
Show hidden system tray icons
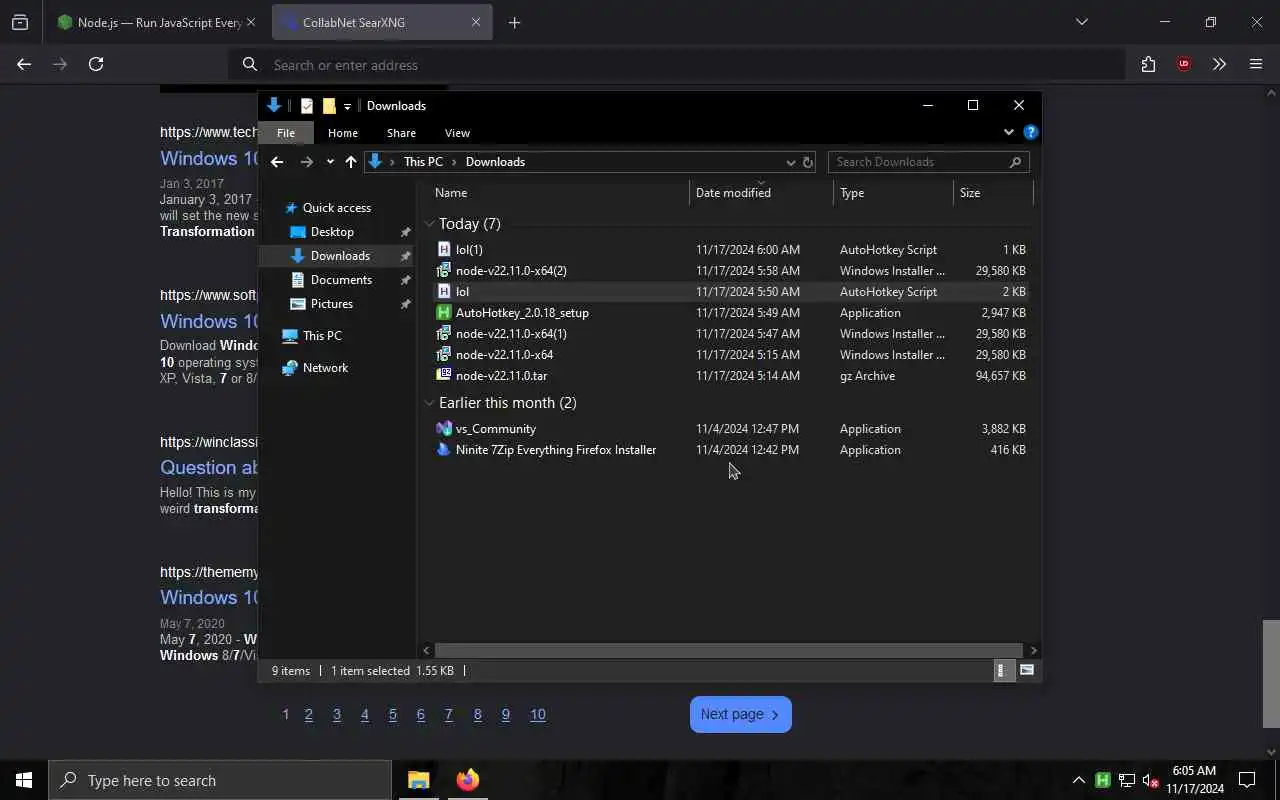(1078, 780)
